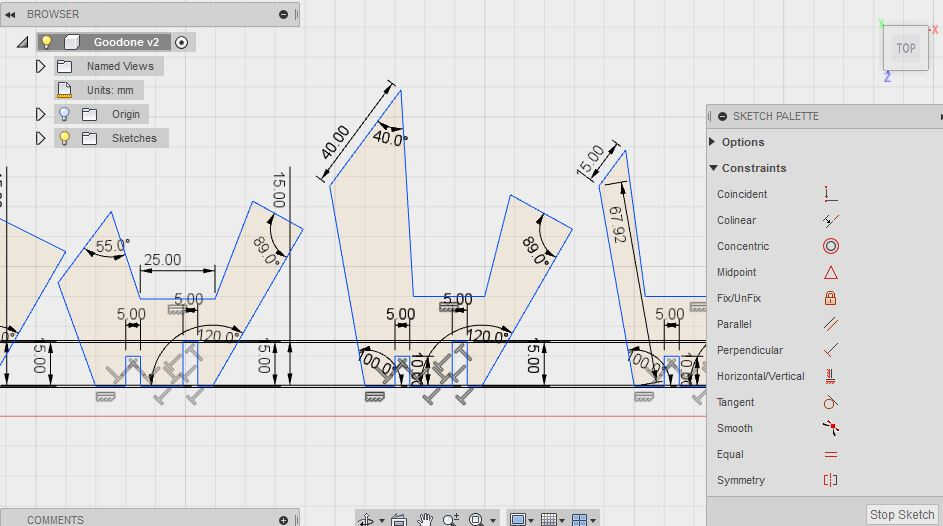Open the Orbit tool dropdown arrow
943x526 pixels.
[x=381, y=521]
